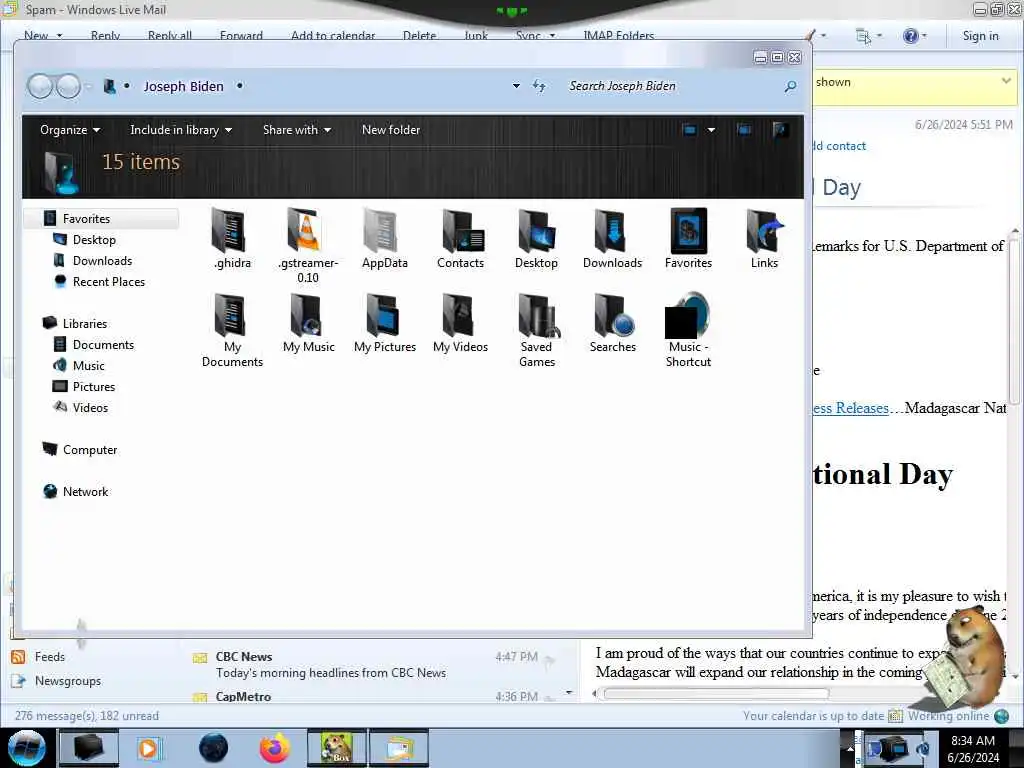This screenshot has width=1024, height=768.
Task: Click IMAP Folders in Live Mail toolbar
Action: 618,36
